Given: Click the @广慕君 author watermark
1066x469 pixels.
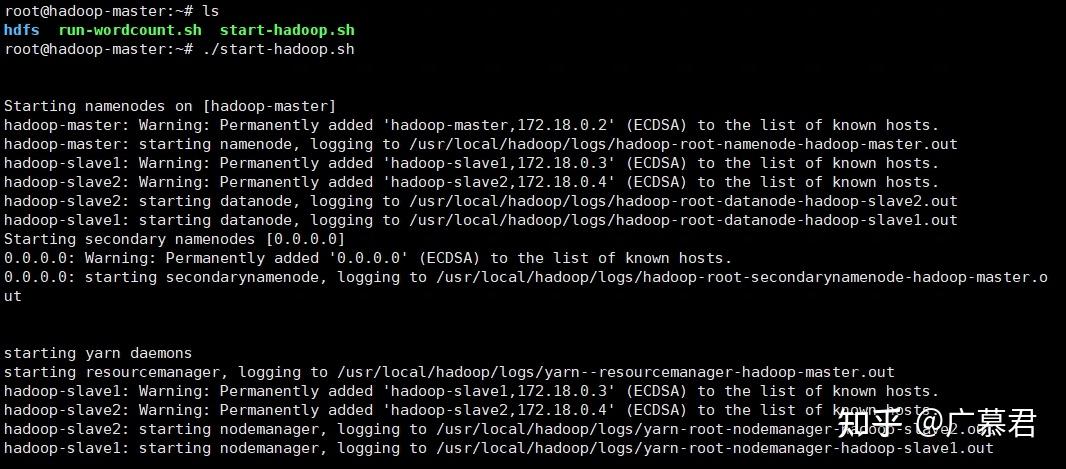Looking at the screenshot, I should point(976,423).
